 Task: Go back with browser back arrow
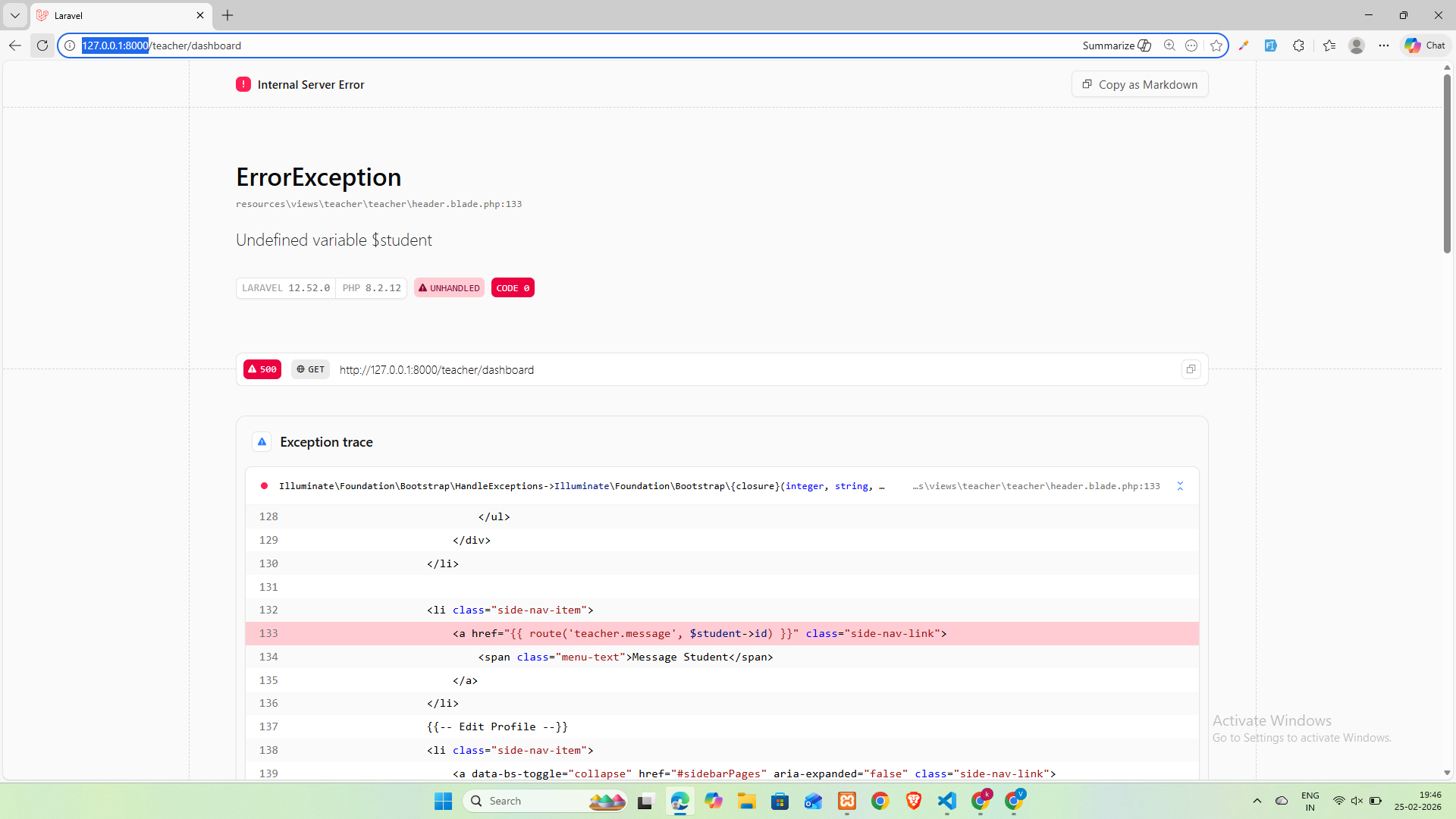pyautogui.click(x=15, y=45)
